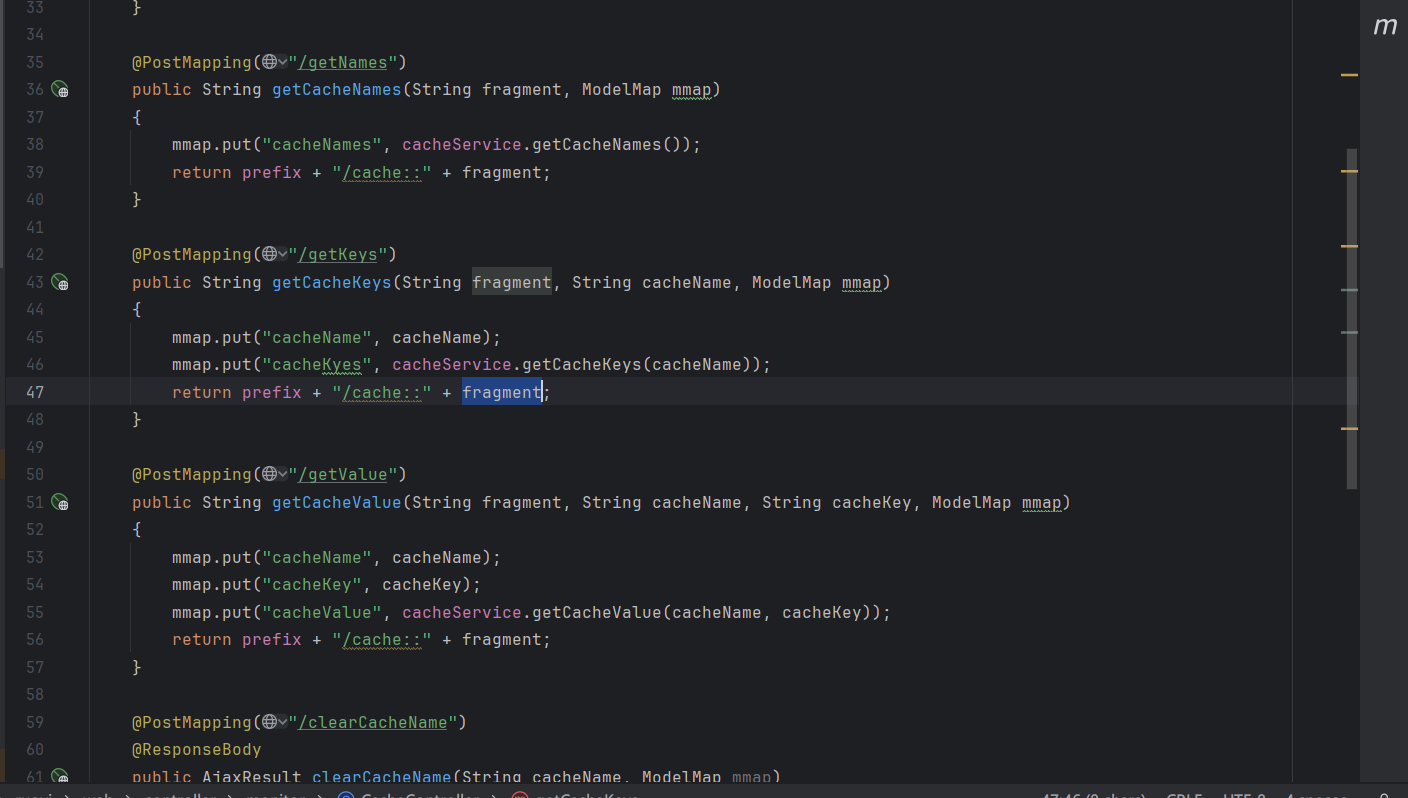Click line number 47 in gutter
Viewport: 1408px width, 798px height.
[35, 393]
